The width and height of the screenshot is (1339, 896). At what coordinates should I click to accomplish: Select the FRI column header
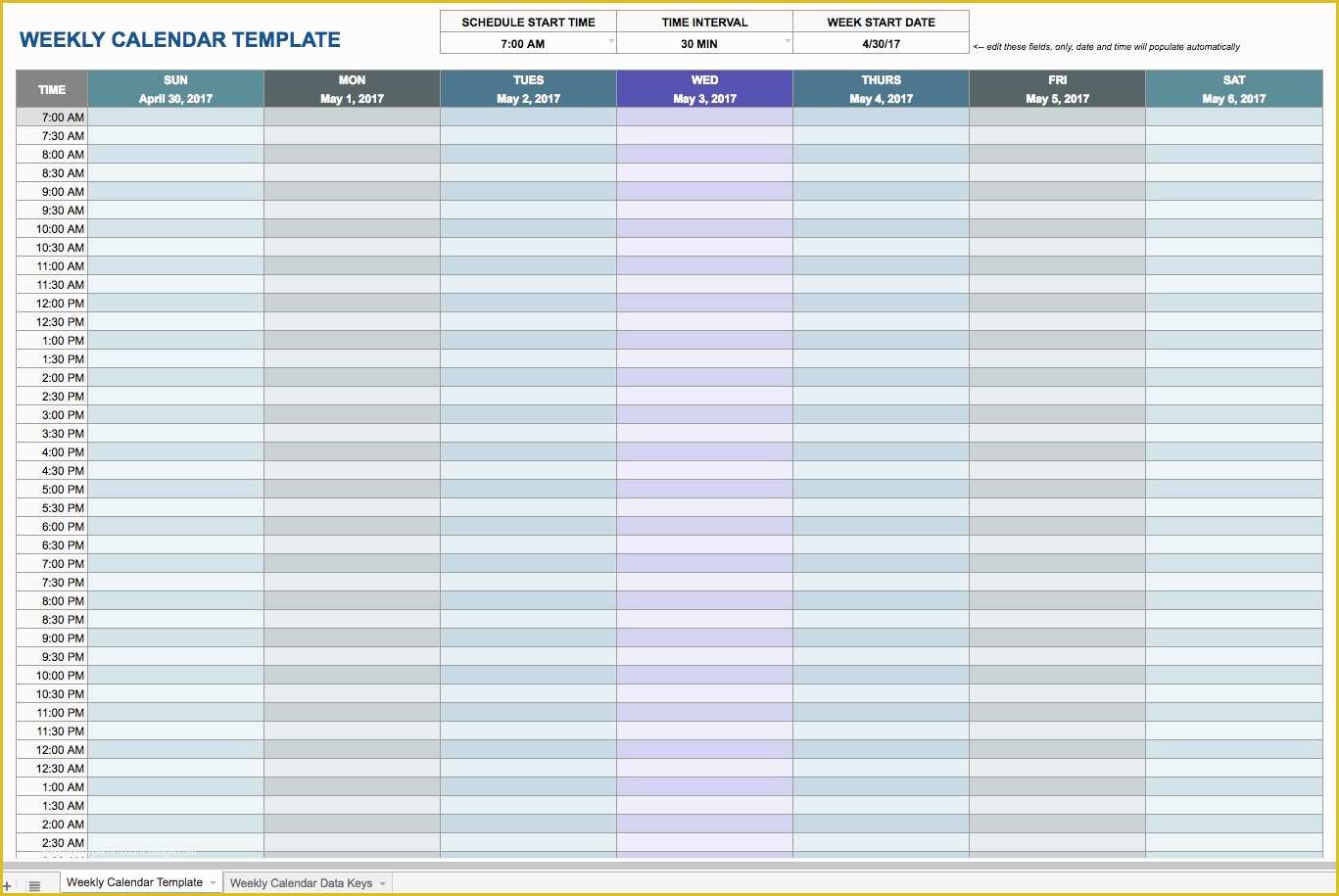tap(1057, 80)
